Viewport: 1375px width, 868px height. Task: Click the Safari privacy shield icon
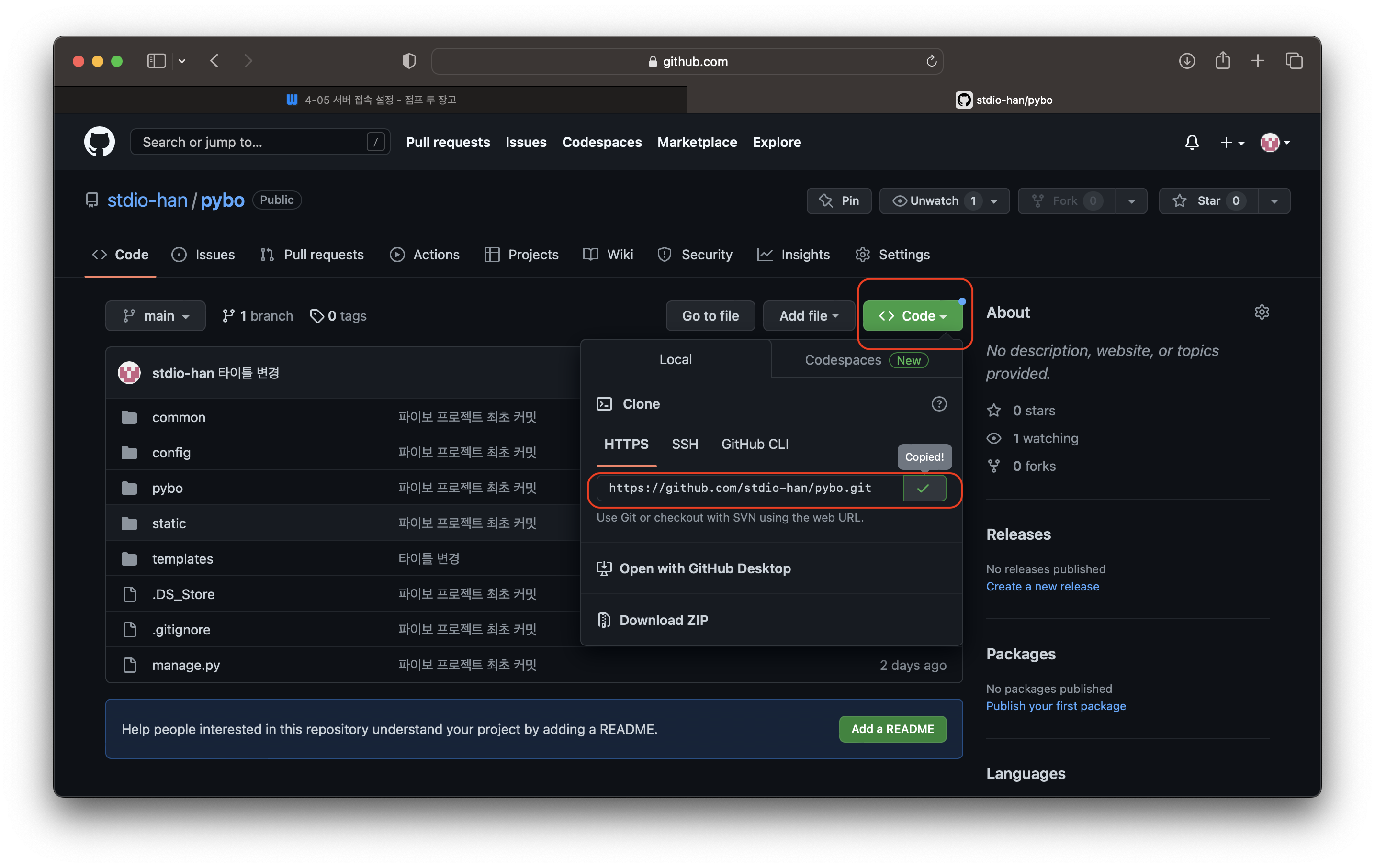coord(409,61)
